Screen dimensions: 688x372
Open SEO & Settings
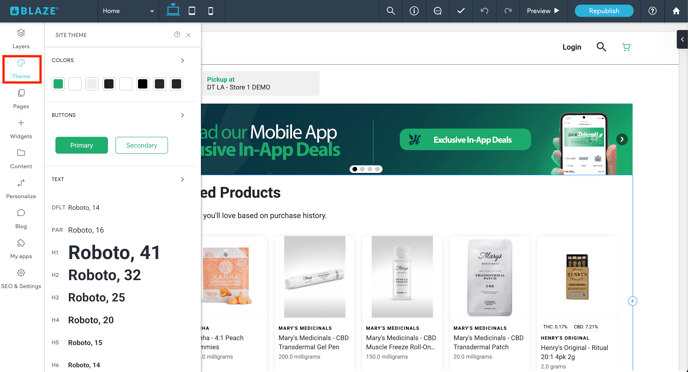click(21, 279)
